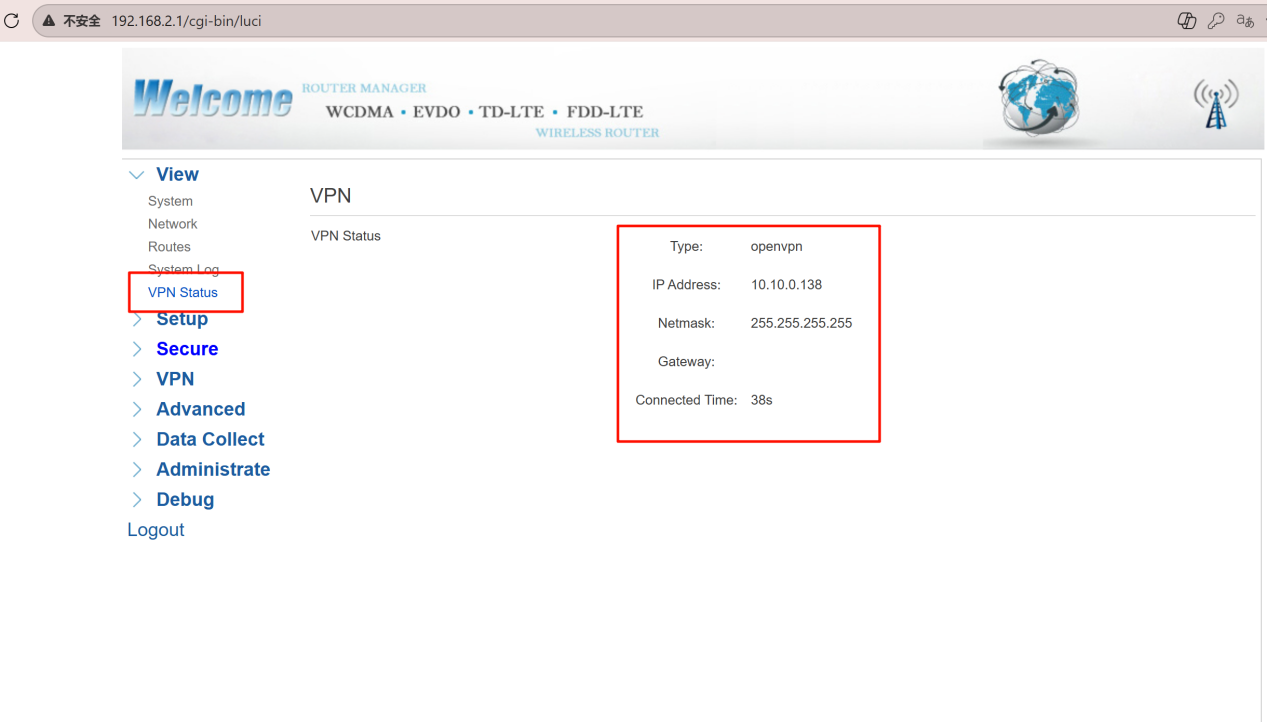Expand the Setup section chevron

click(137, 320)
